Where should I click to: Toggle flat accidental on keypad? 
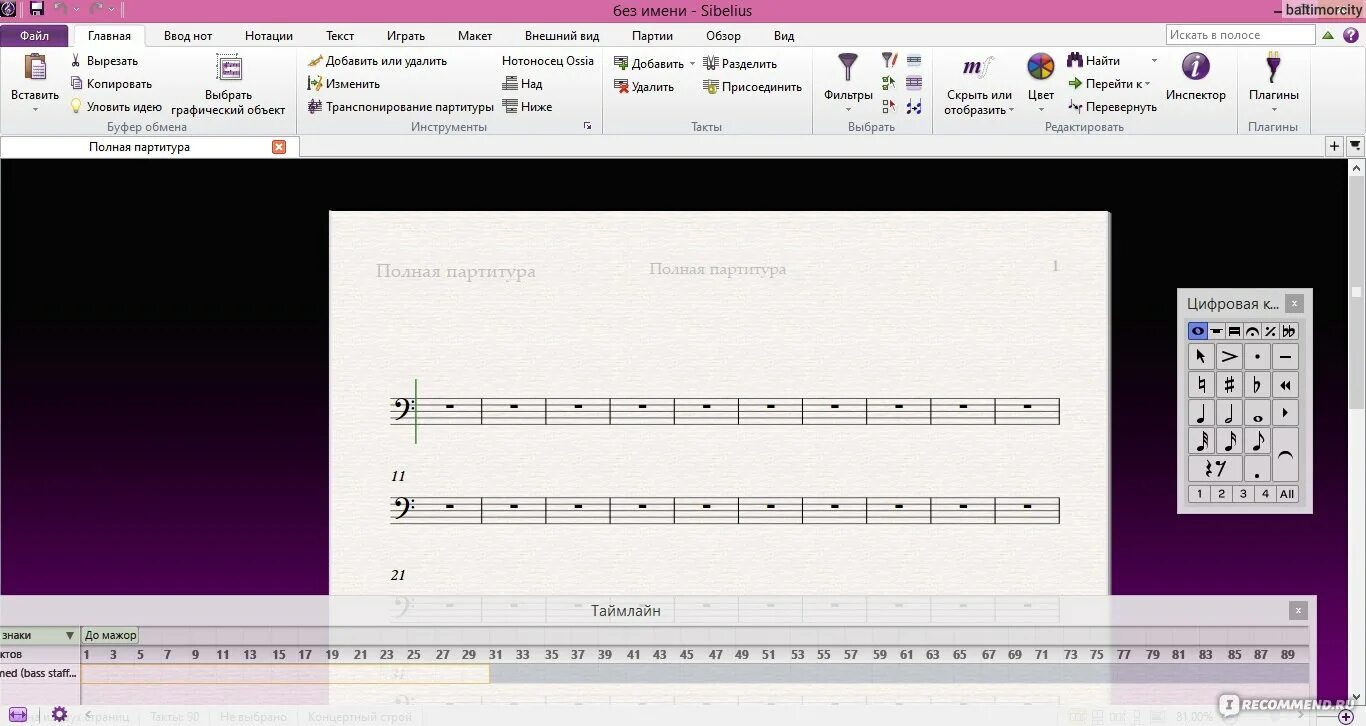pyautogui.click(x=1257, y=384)
